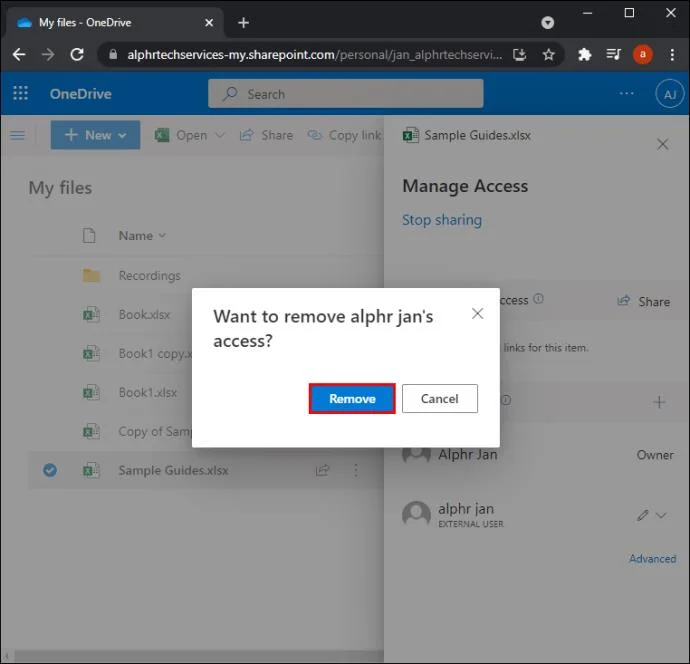The height and width of the screenshot is (664, 690).
Task: Click the Chrome extensions puzzle icon
Action: (584, 55)
